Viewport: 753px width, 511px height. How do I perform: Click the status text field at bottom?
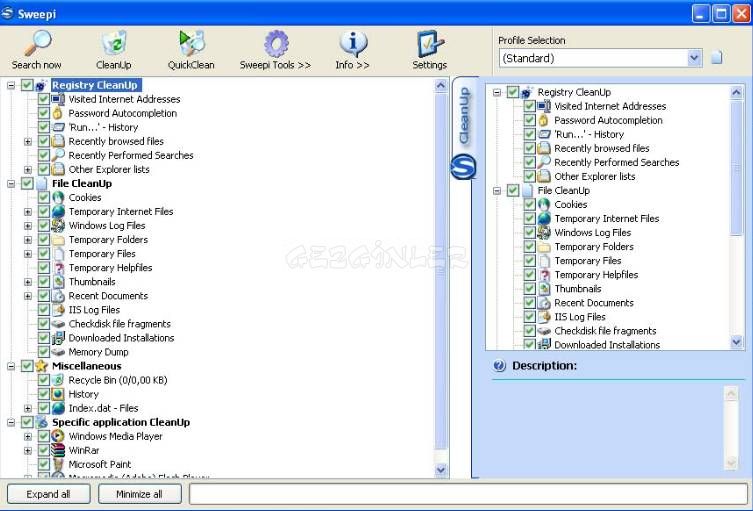[x=469, y=494]
